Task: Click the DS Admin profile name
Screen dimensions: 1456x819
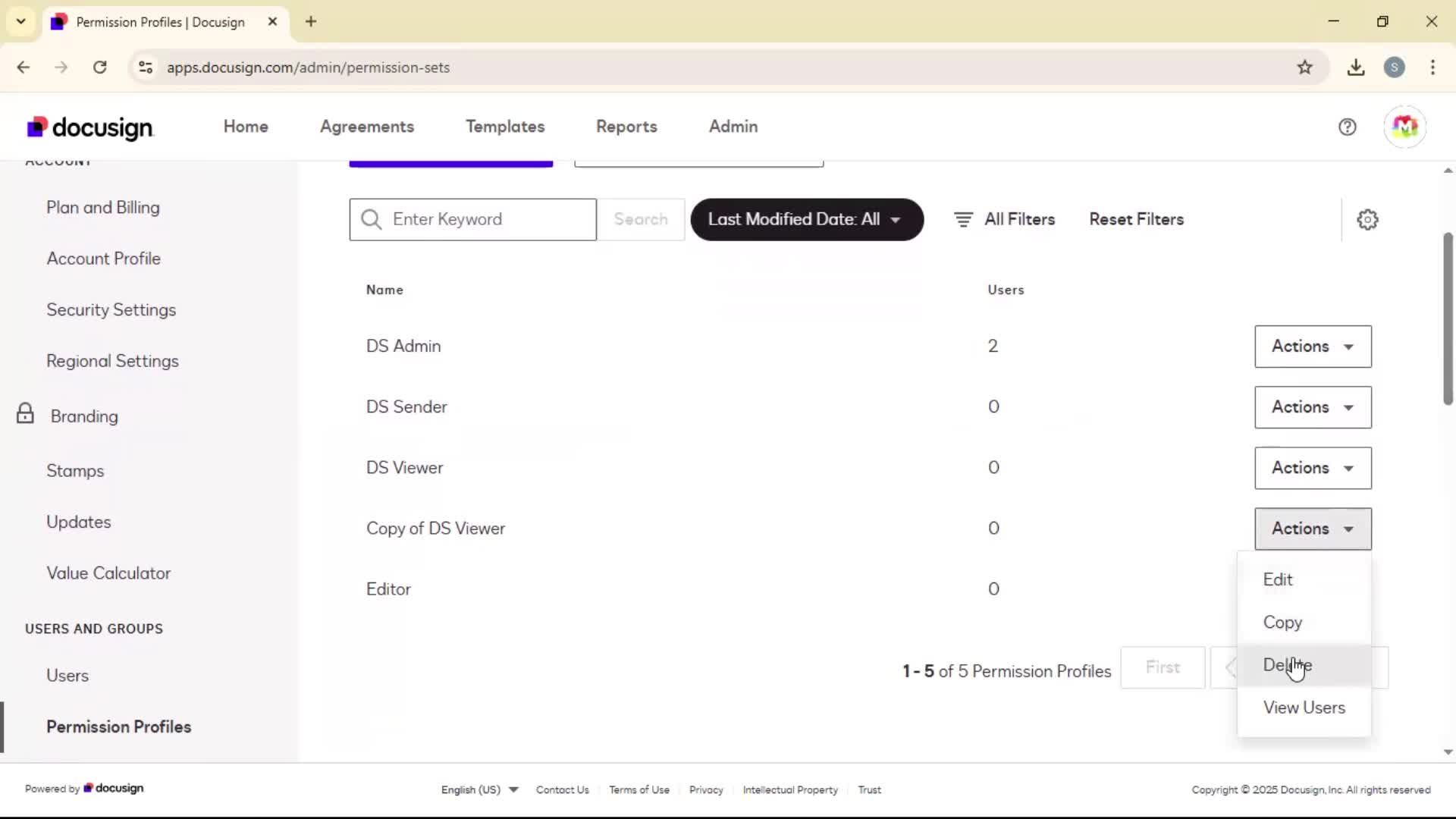Action: pos(403,347)
